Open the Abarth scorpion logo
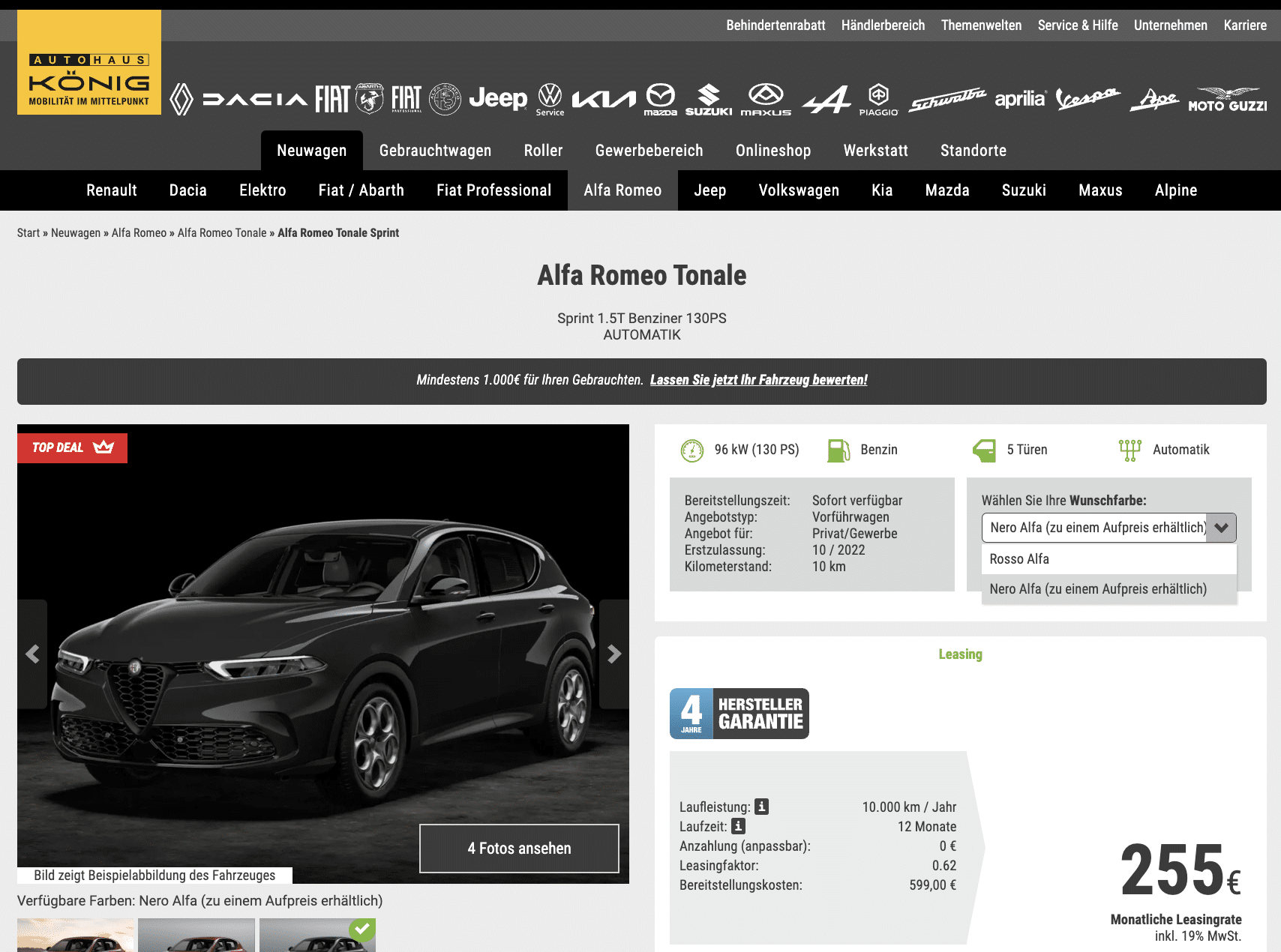Viewport: 1281px width, 952px height. coord(369,98)
